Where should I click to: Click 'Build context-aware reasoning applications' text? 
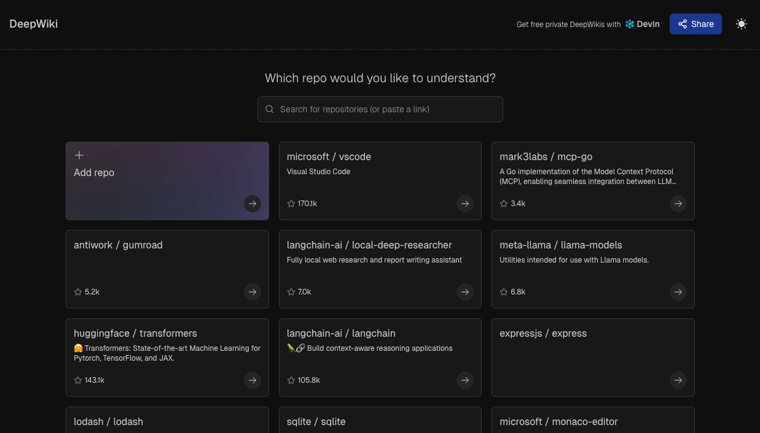coord(380,348)
